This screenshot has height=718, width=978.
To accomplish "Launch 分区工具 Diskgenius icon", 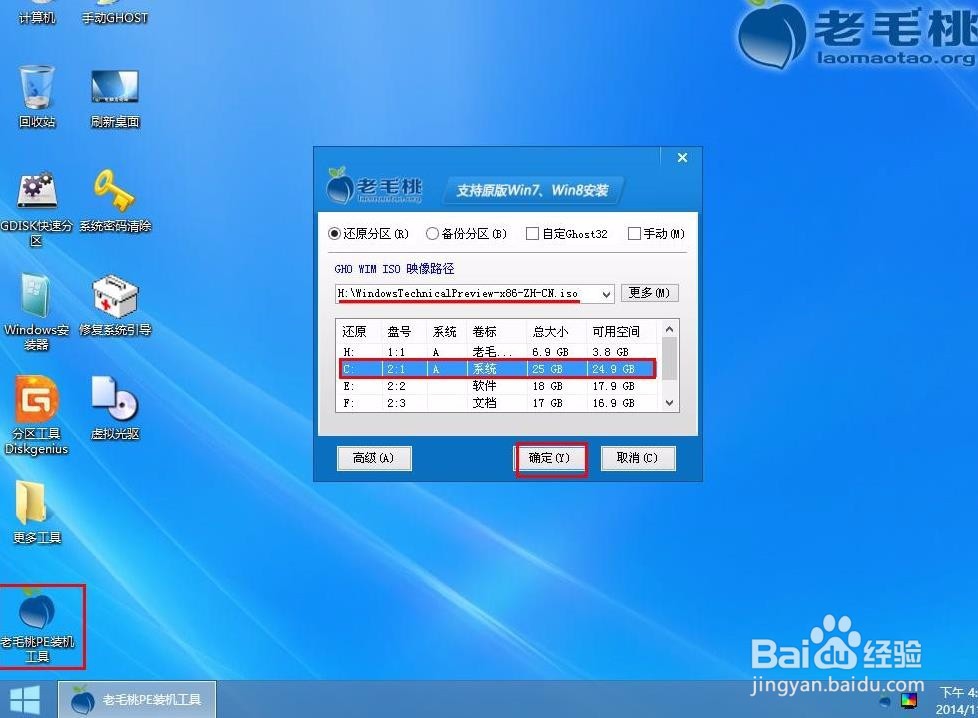I will click(37, 415).
